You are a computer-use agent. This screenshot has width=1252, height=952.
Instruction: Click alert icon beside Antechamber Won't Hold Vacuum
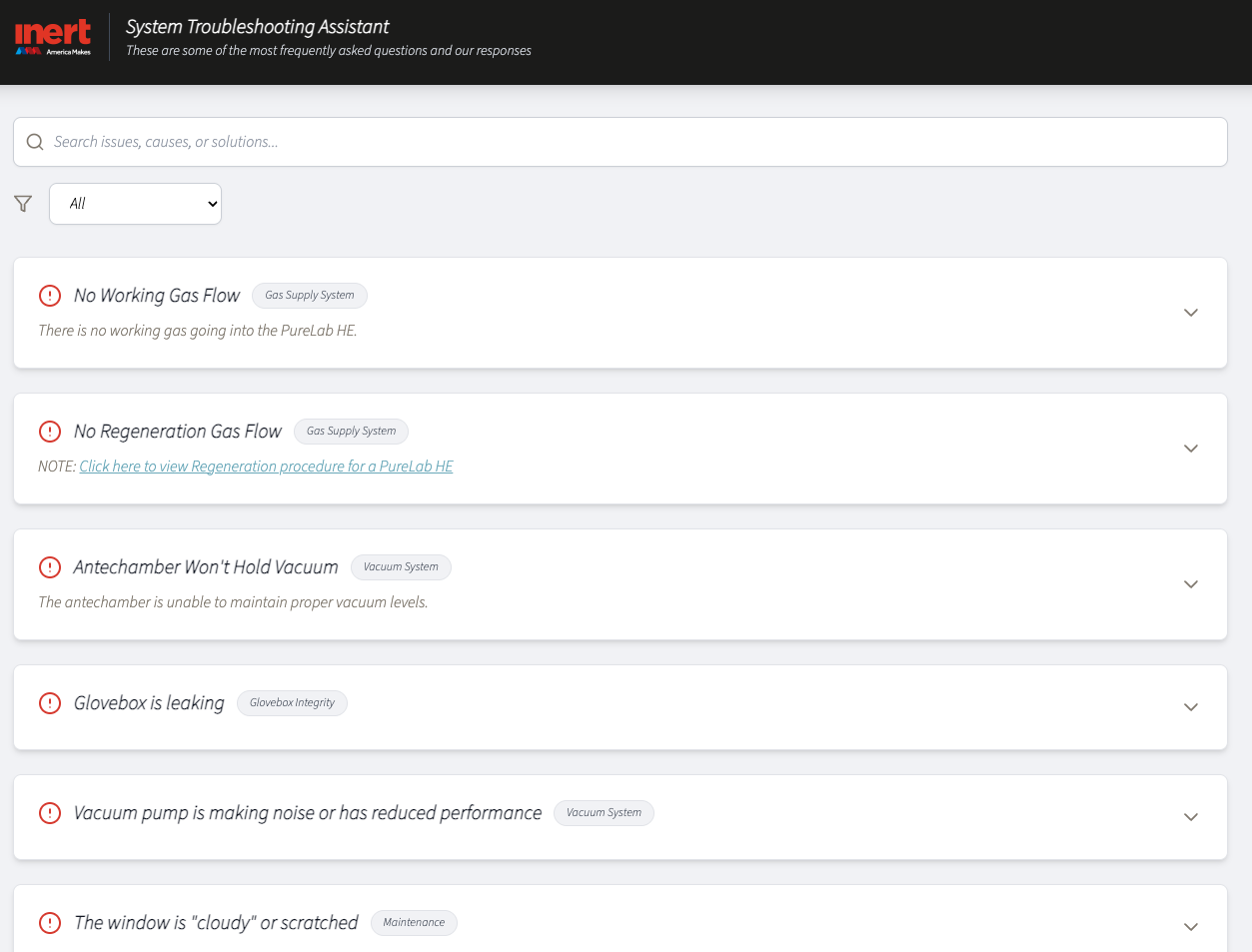pyautogui.click(x=50, y=567)
